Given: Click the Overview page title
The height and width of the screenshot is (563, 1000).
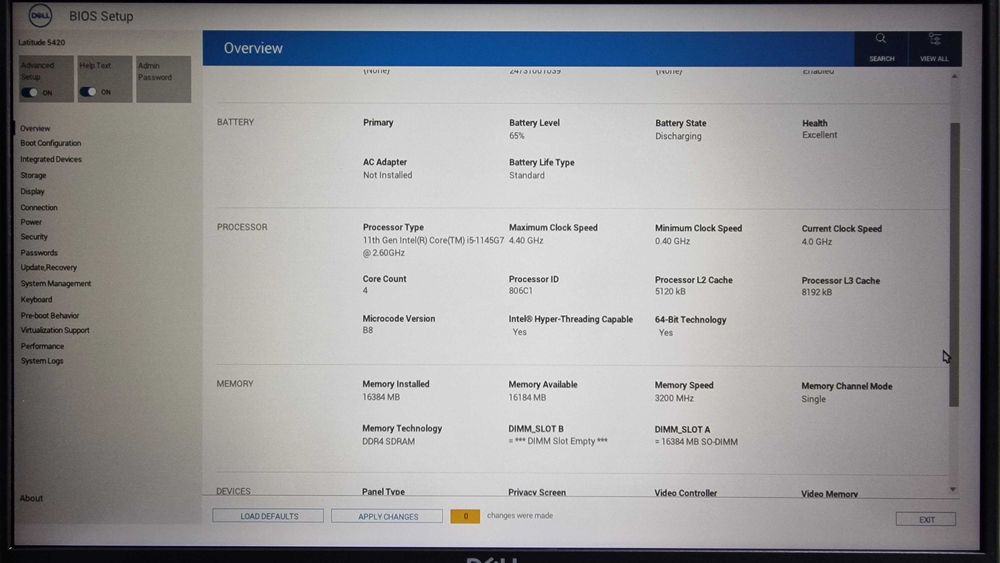Looking at the screenshot, I should coord(253,48).
